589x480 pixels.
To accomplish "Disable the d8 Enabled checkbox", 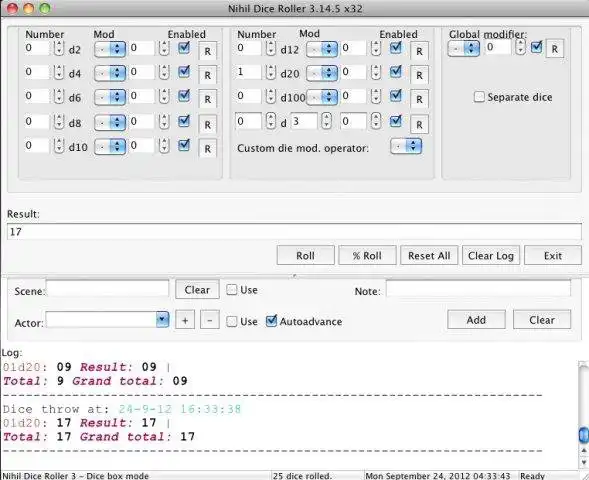I will pos(184,121).
